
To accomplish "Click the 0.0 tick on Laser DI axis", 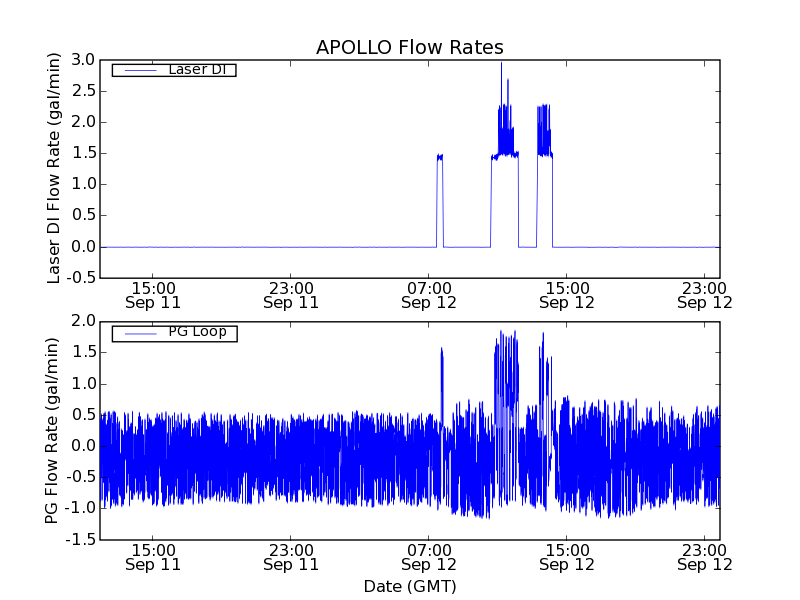I will coord(83,247).
